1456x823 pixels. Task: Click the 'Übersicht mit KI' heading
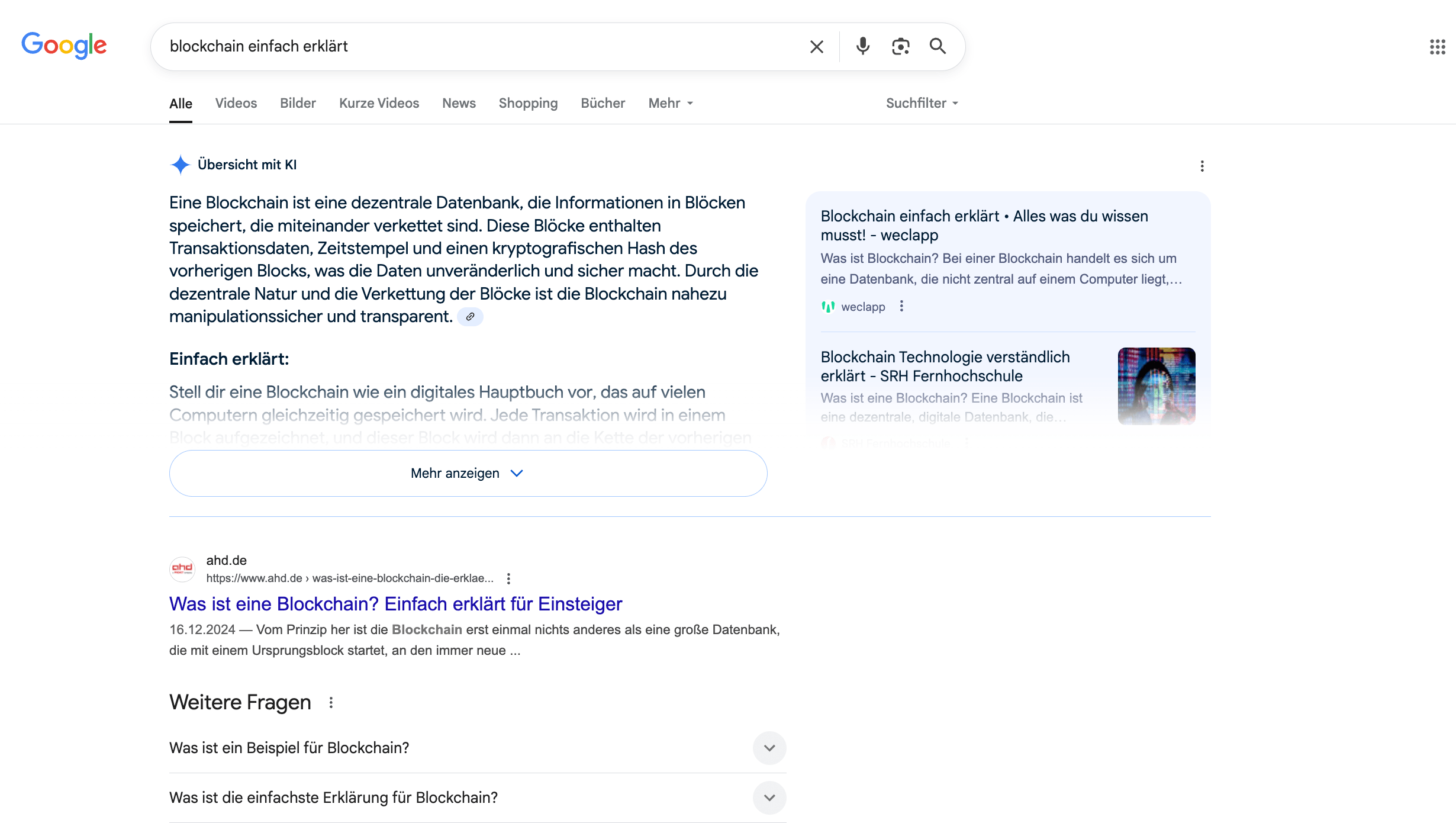coord(247,165)
